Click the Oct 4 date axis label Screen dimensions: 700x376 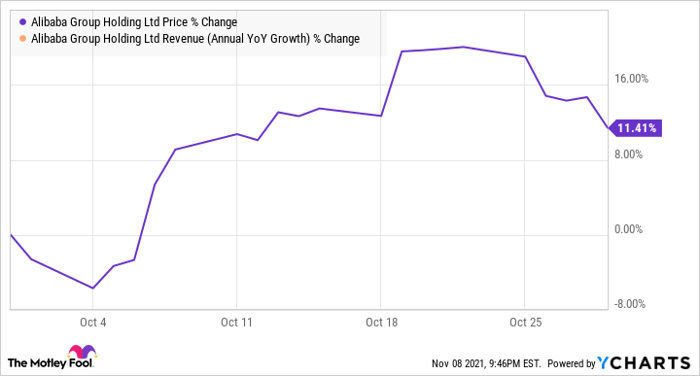point(93,322)
